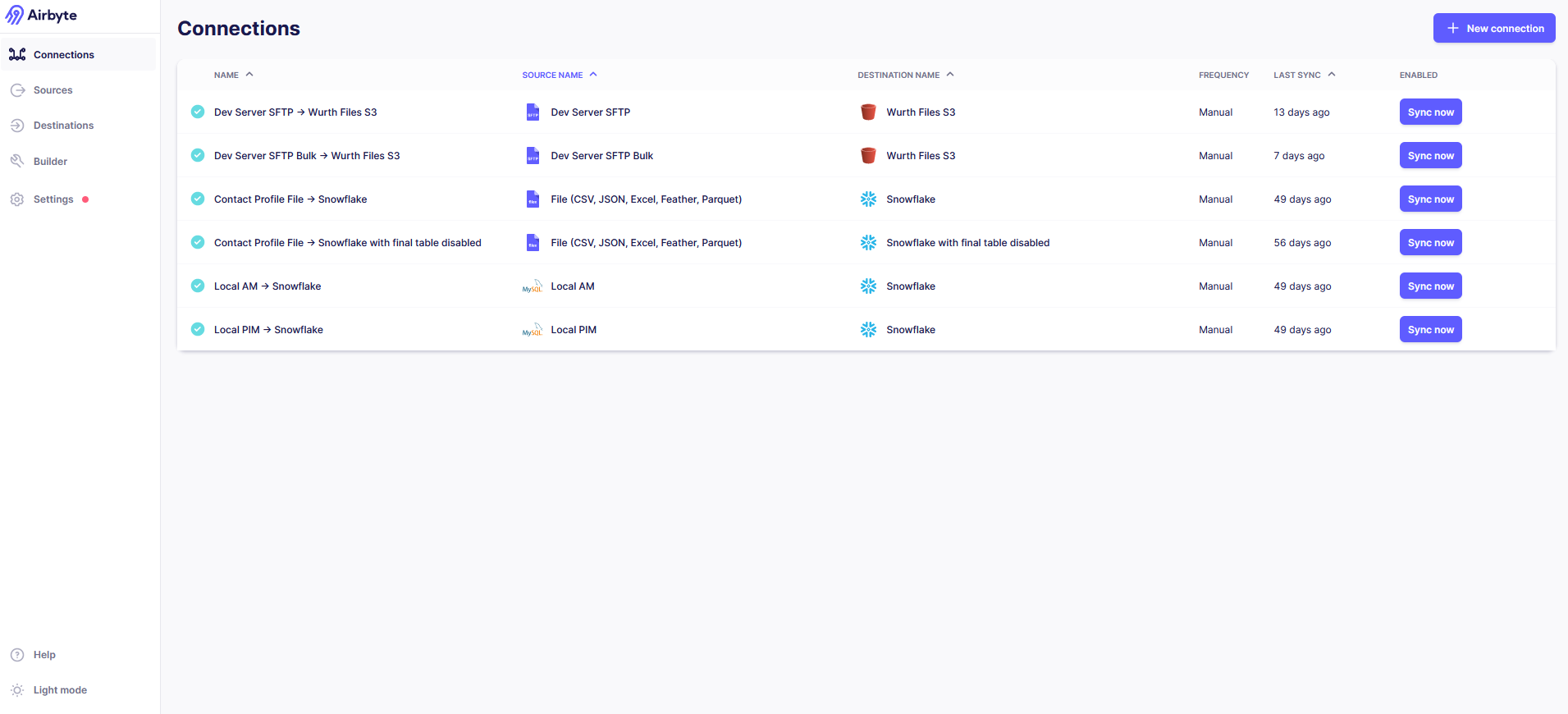The height and width of the screenshot is (714, 1568).
Task: Click the Help question mark icon
Action: pos(17,655)
